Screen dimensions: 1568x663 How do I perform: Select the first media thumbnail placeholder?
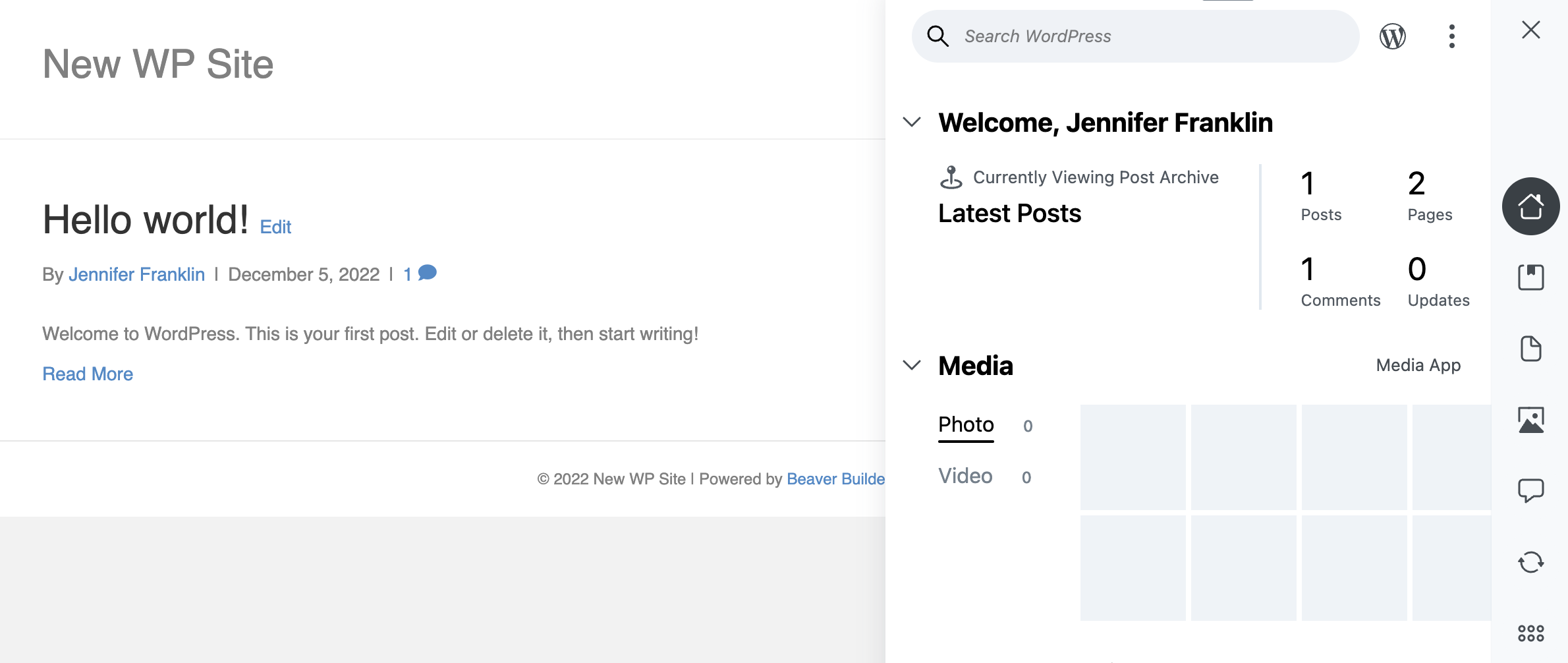click(x=1133, y=457)
